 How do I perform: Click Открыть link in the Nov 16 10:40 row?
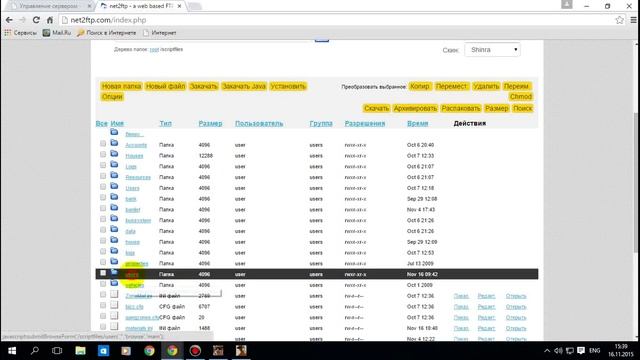pos(516,328)
